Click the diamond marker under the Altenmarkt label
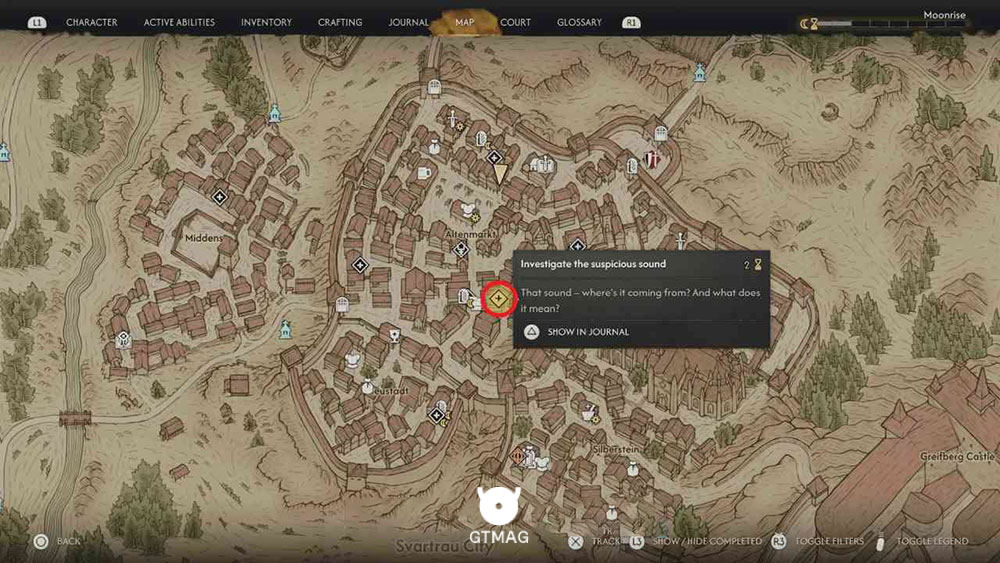Image resolution: width=1000 pixels, height=563 pixels. point(461,249)
